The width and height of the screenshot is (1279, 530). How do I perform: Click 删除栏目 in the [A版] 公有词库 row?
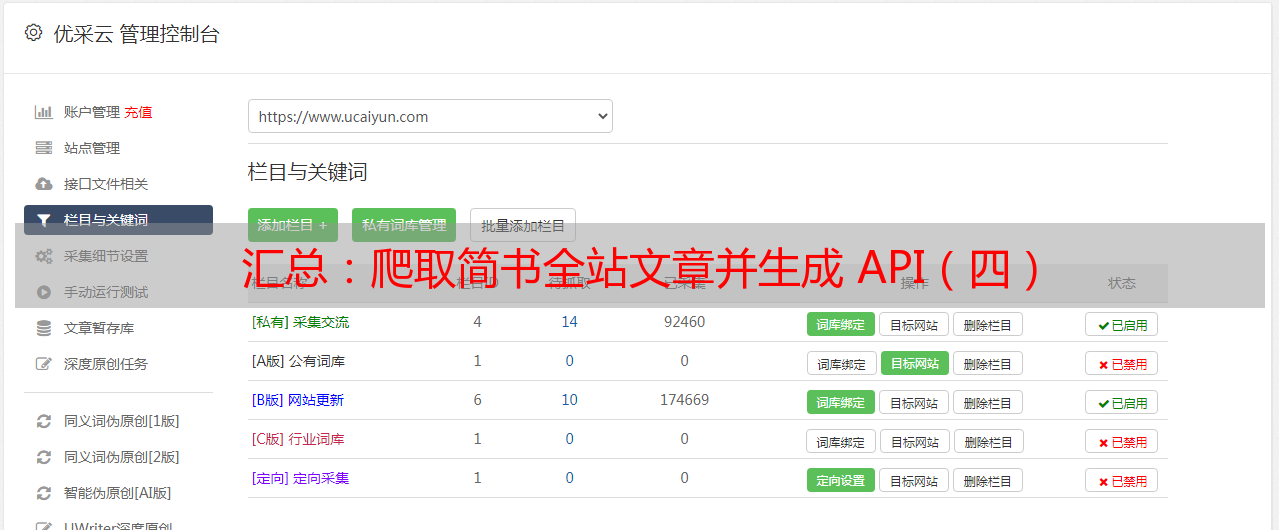point(987,363)
